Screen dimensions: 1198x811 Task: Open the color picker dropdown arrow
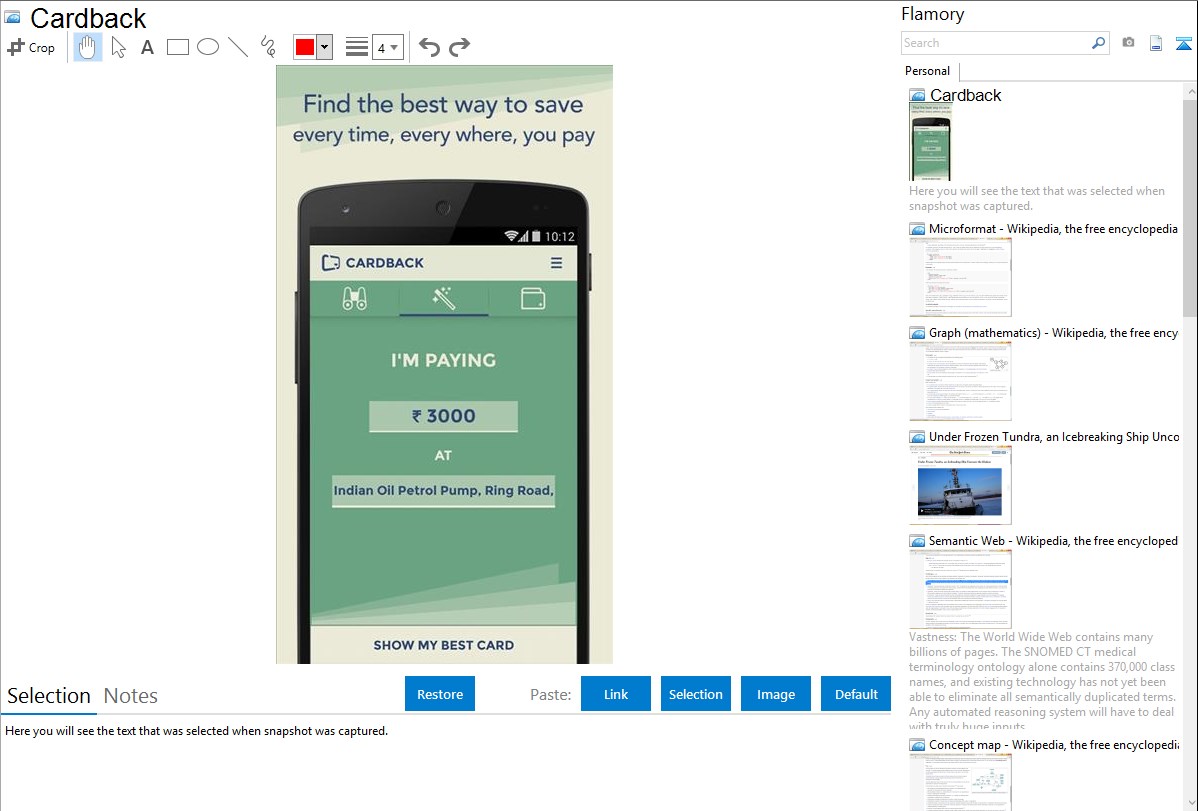(325, 47)
